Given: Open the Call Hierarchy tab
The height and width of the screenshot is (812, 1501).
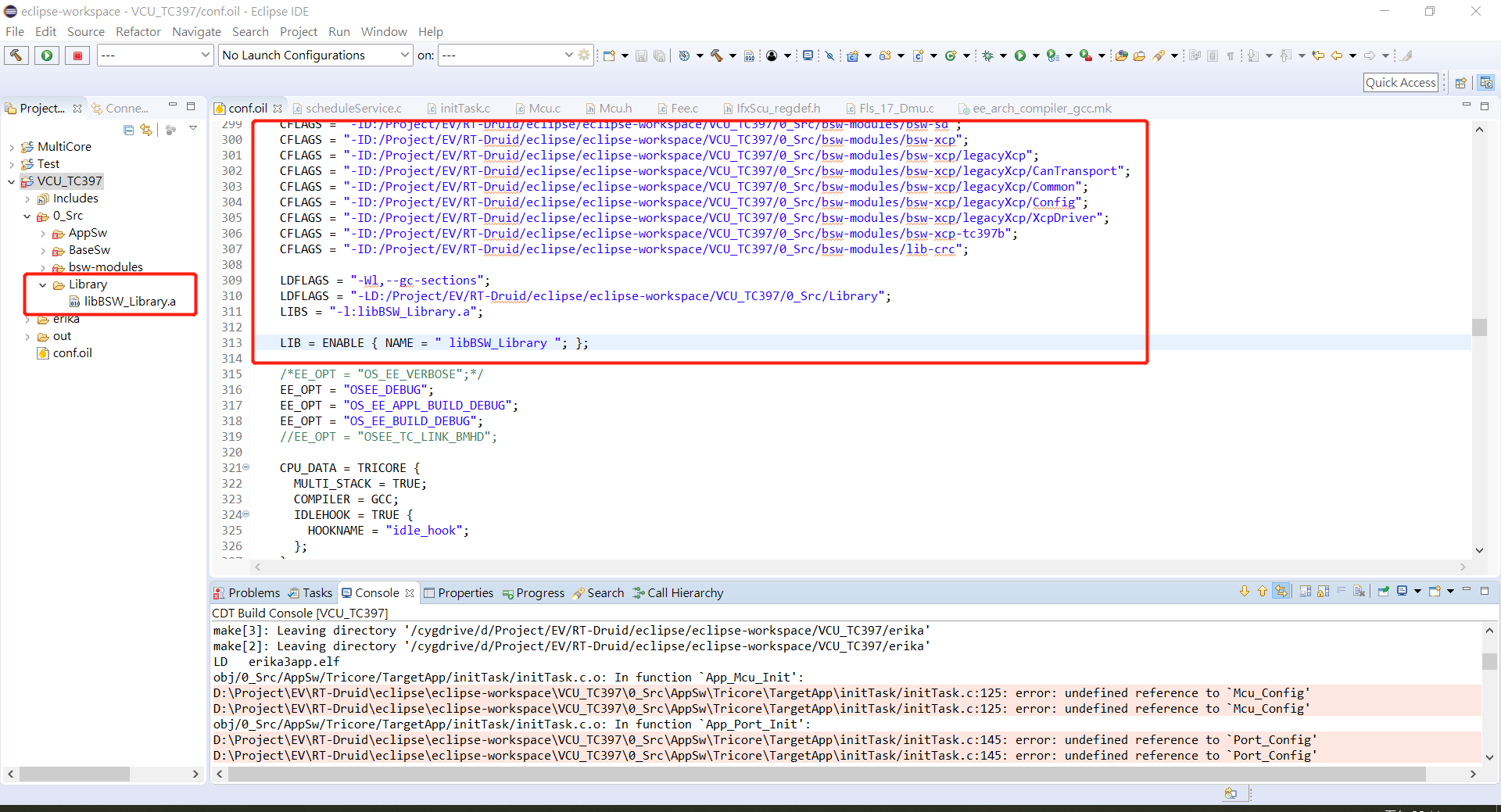Looking at the screenshot, I should pos(679,592).
